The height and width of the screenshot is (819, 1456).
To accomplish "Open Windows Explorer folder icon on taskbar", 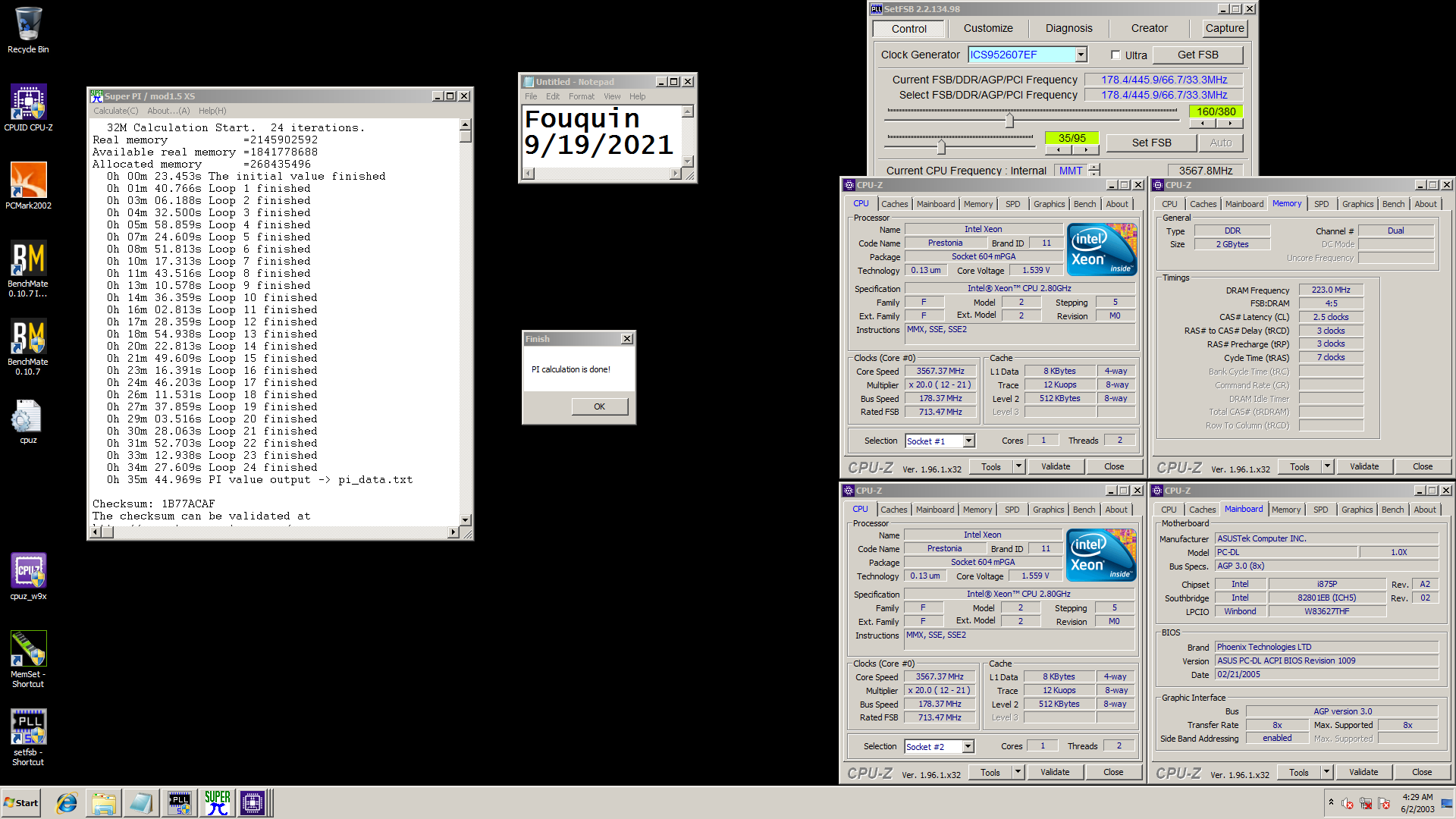I will tap(104, 803).
